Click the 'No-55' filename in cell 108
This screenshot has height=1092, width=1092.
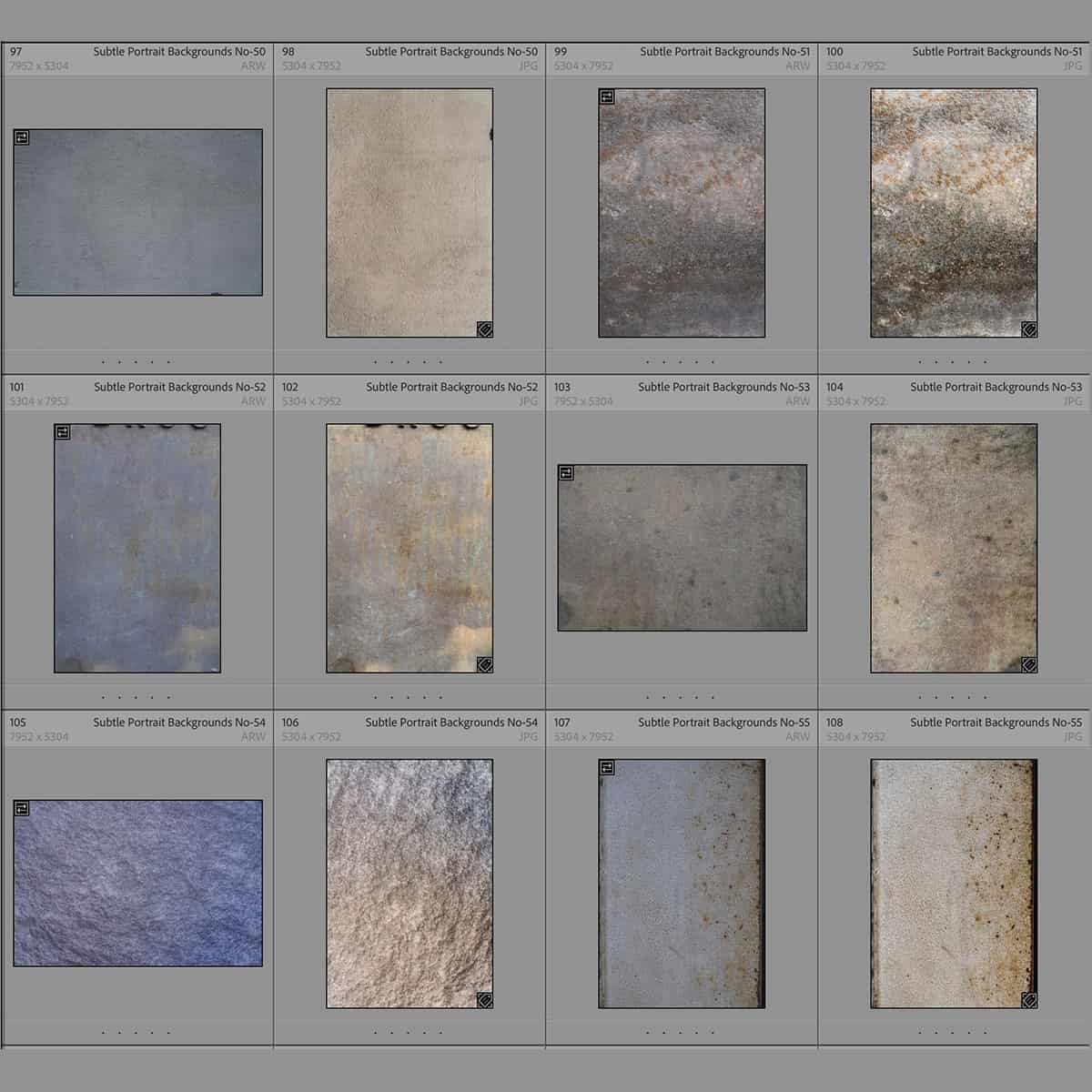996,723
